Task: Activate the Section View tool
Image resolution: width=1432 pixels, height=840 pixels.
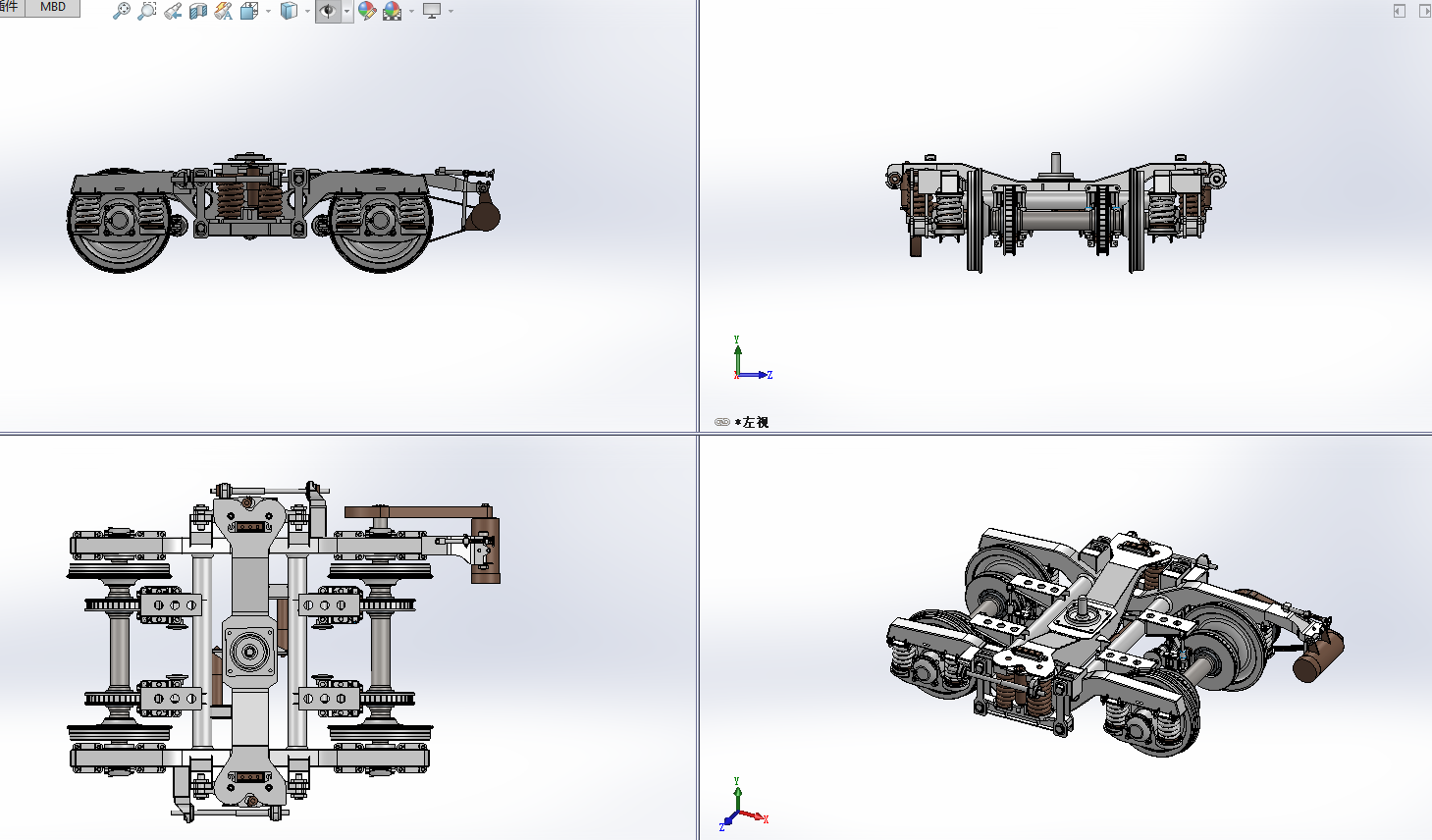Action: (x=198, y=11)
